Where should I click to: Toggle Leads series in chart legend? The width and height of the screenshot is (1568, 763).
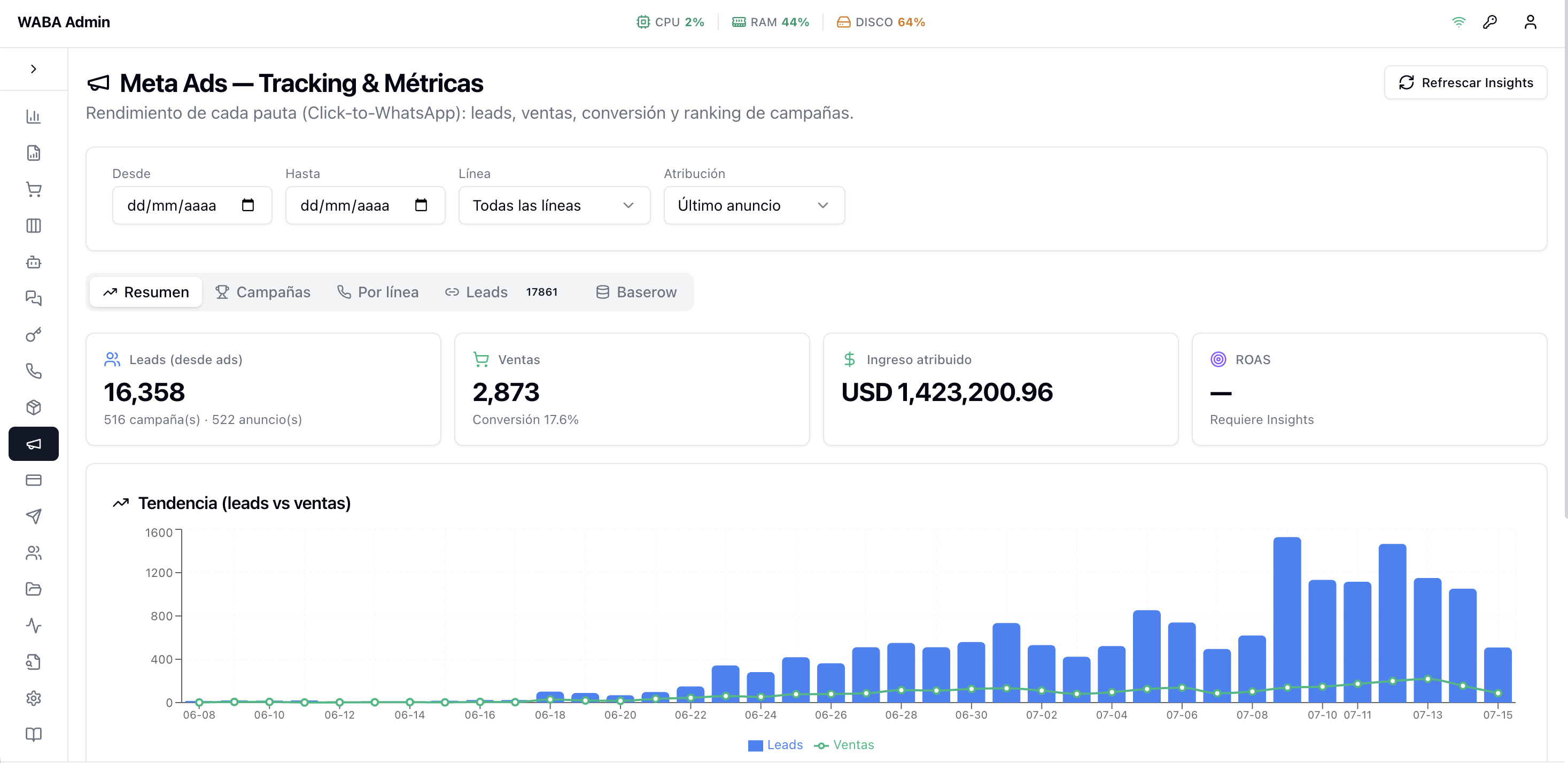(775, 745)
